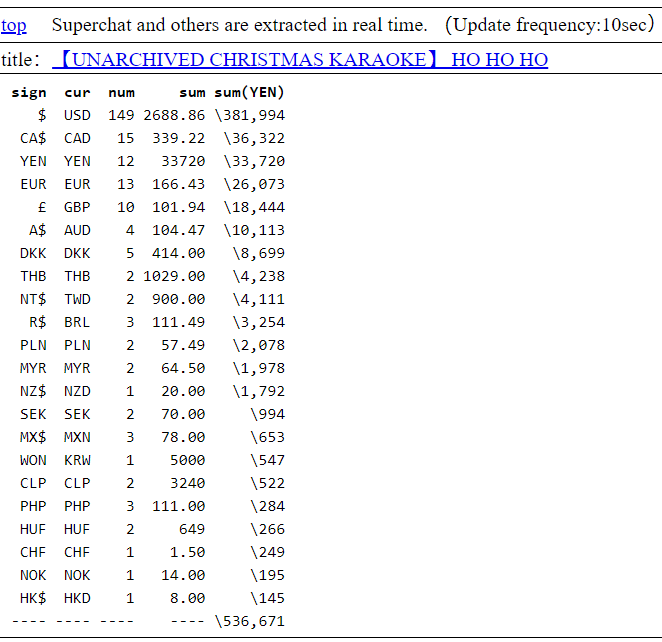
Task: Select the DKK sum 414.00
Action: 179,253
